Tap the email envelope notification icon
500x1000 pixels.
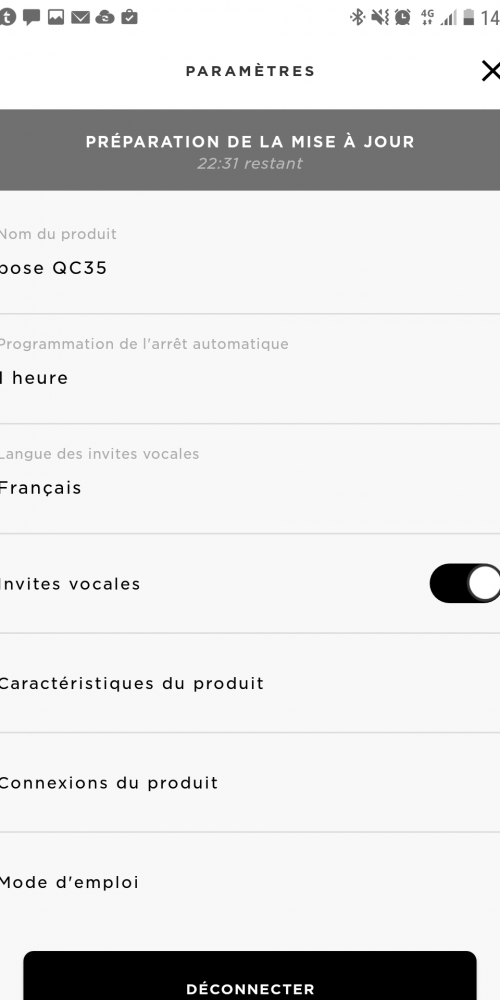[80, 17]
